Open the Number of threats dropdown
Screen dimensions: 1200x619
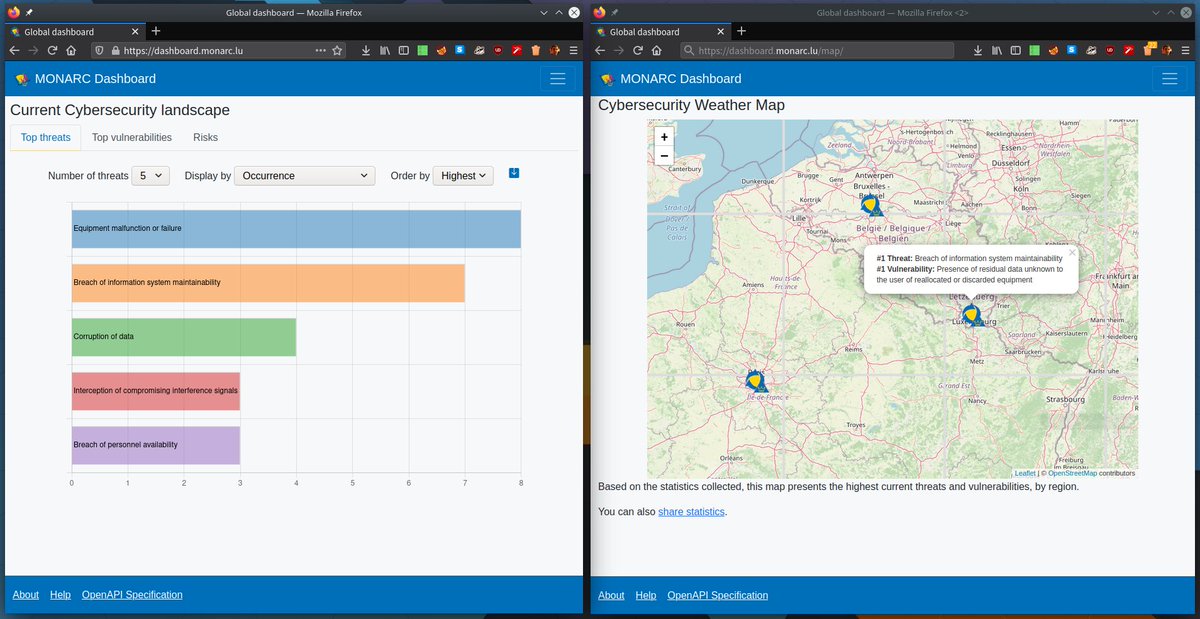[x=151, y=176]
